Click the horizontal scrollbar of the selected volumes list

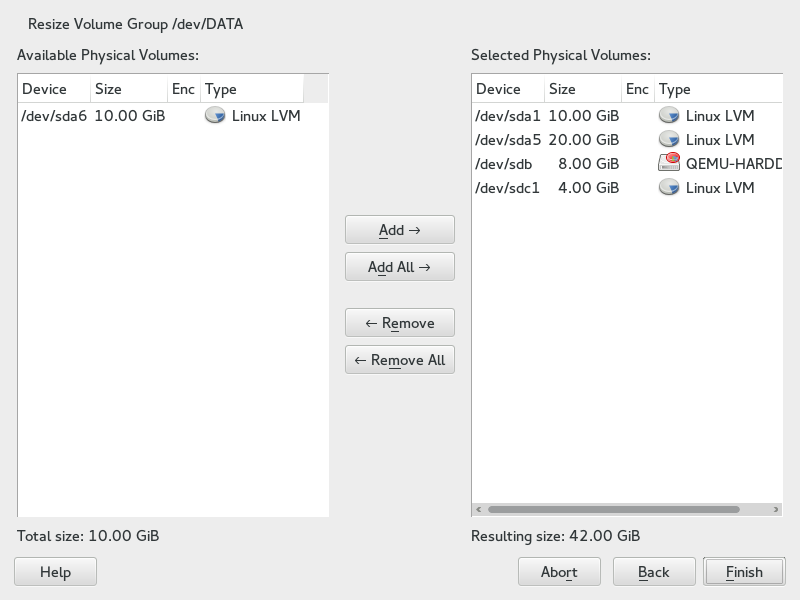coord(612,509)
